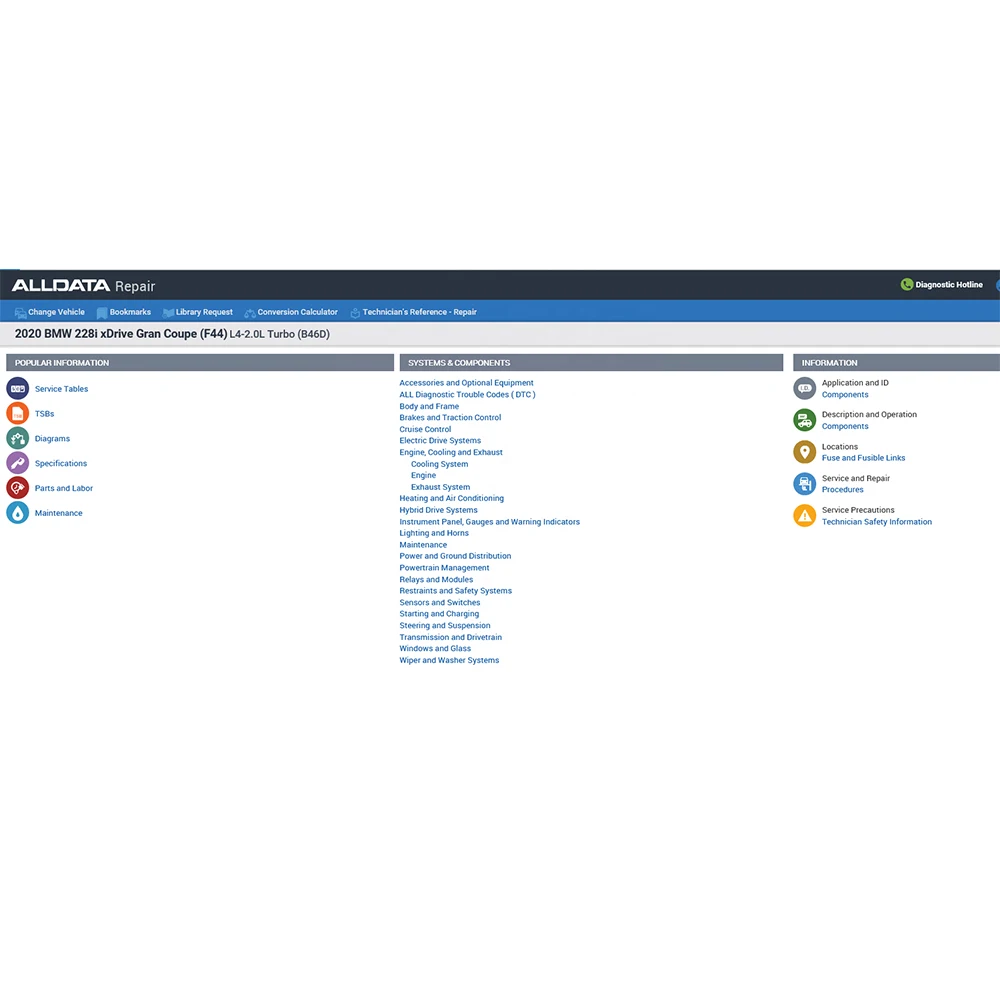
Task: Open Cooling System sub-item
Action: [x=439, y=464]
